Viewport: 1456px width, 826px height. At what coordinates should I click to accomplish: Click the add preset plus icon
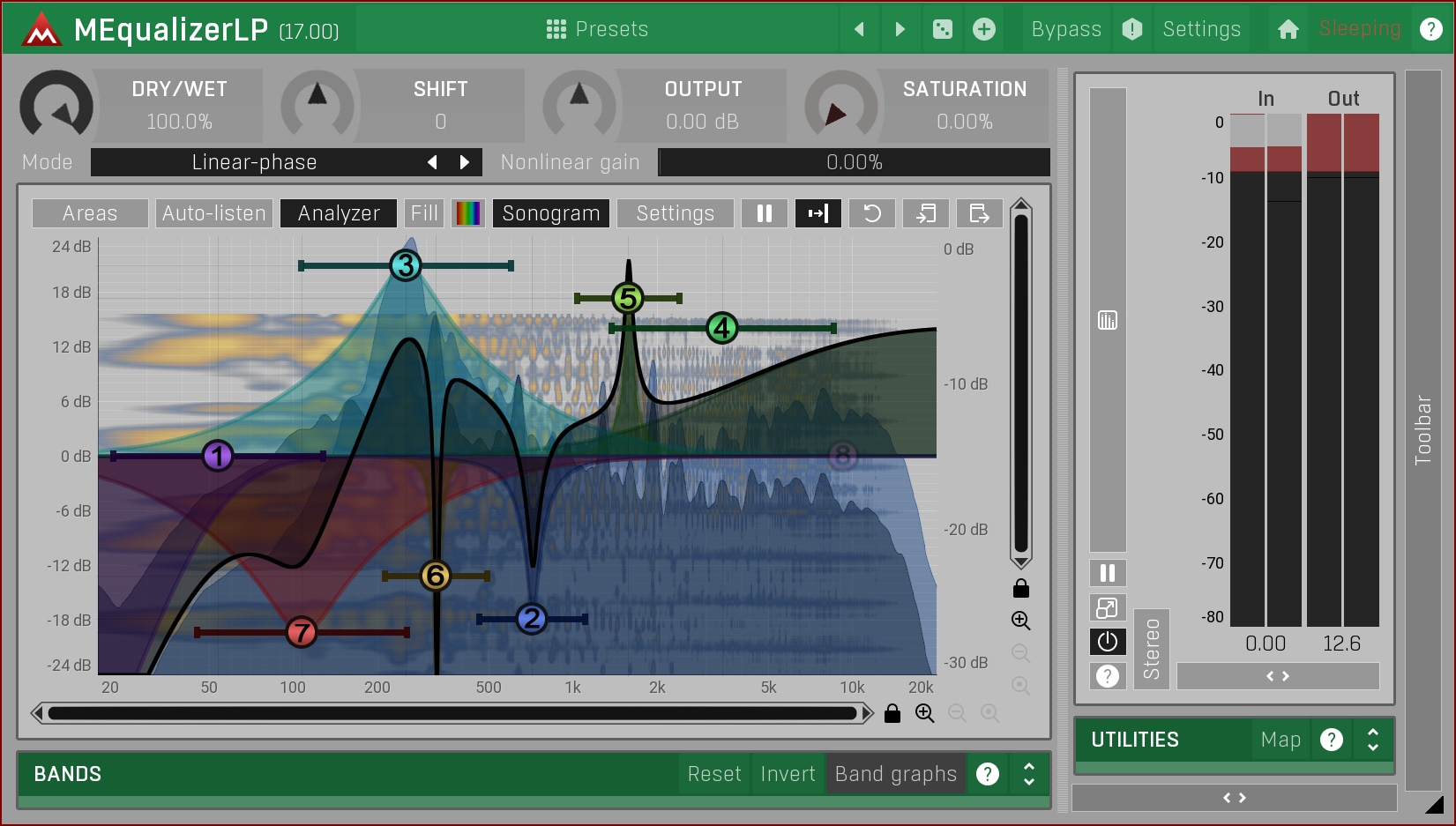[983, 29]
